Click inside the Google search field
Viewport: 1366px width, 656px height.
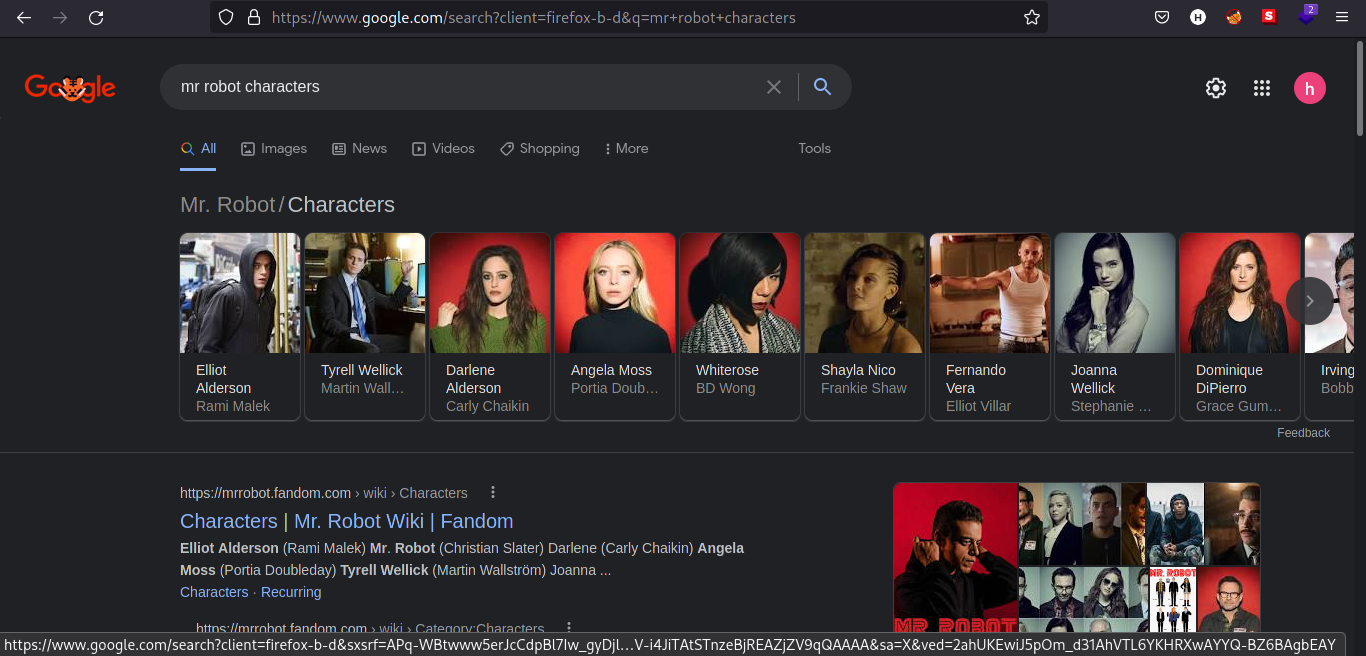(465, 87)
